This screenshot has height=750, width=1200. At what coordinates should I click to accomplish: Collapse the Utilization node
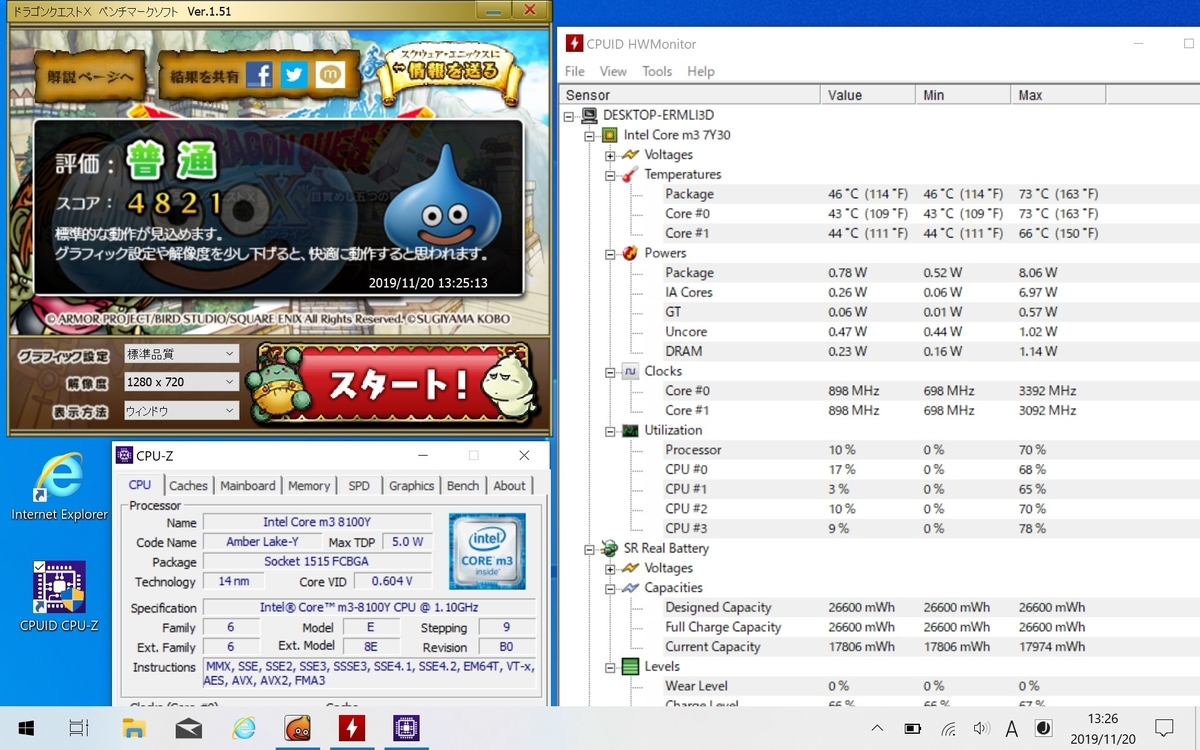pos(610,431)
